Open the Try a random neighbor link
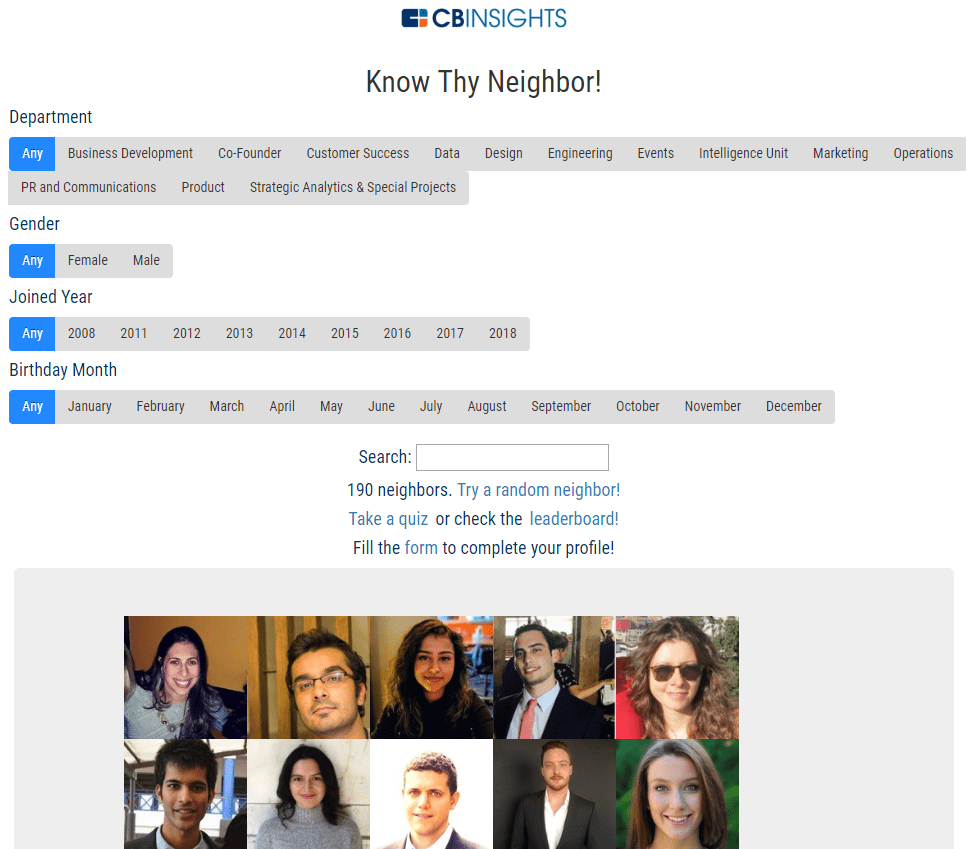This screenshot has height=849, width=970. 538,490
